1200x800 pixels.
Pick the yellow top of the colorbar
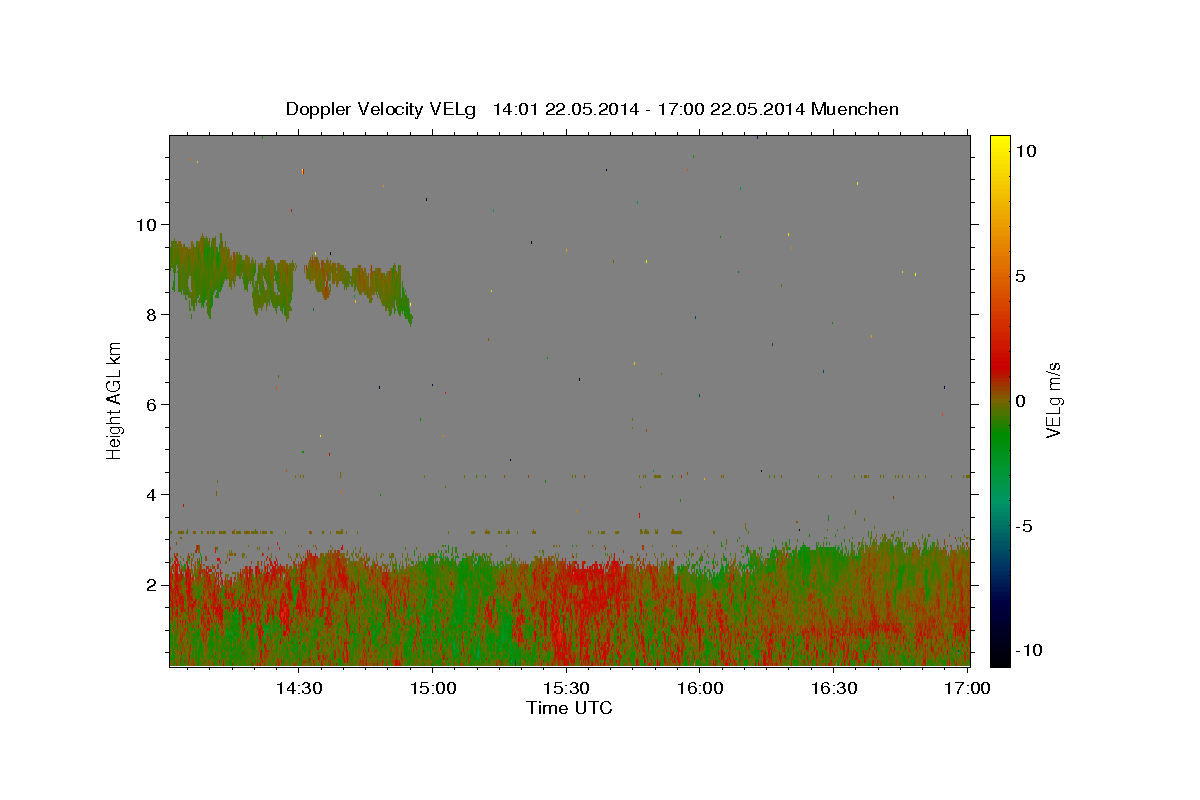[1000, 142]
